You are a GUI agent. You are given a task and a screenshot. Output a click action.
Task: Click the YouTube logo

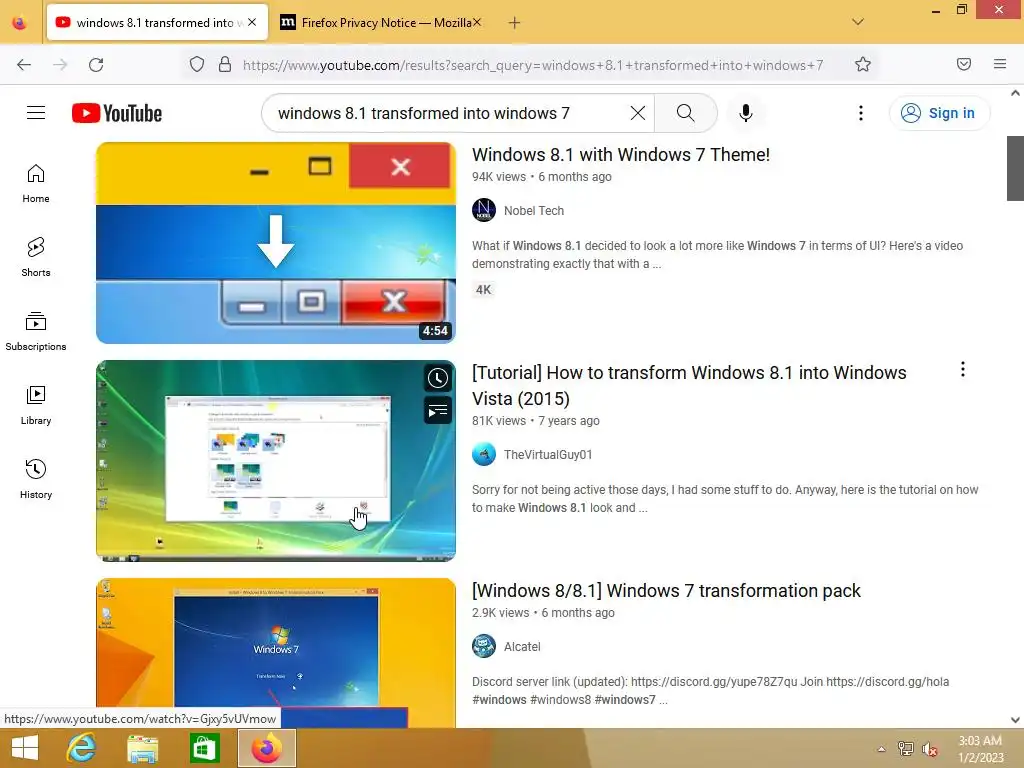coord(117,113)
